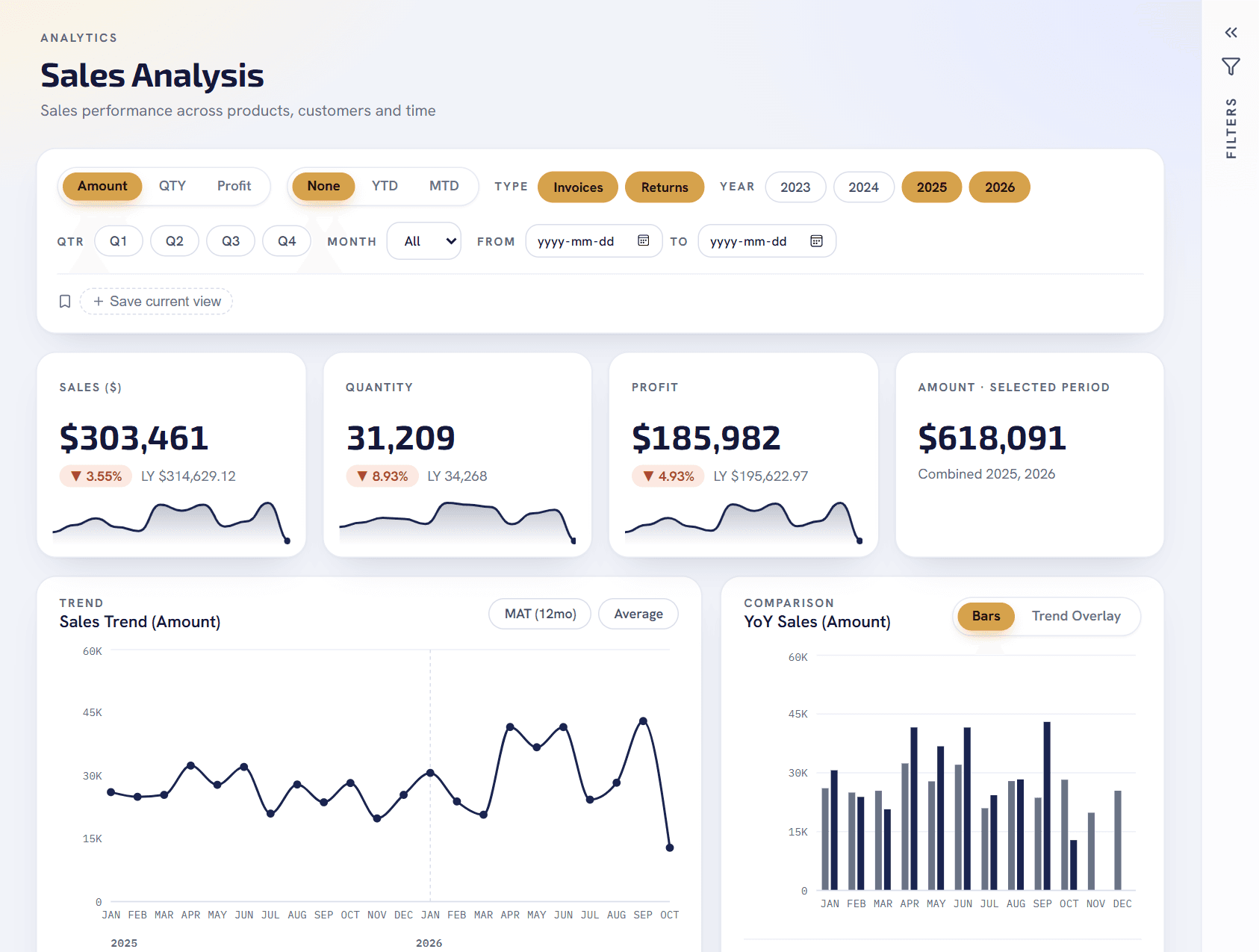Open the TO date calendar picker icon
This screenshot has height=952, width=1259.
pos(816,240)
